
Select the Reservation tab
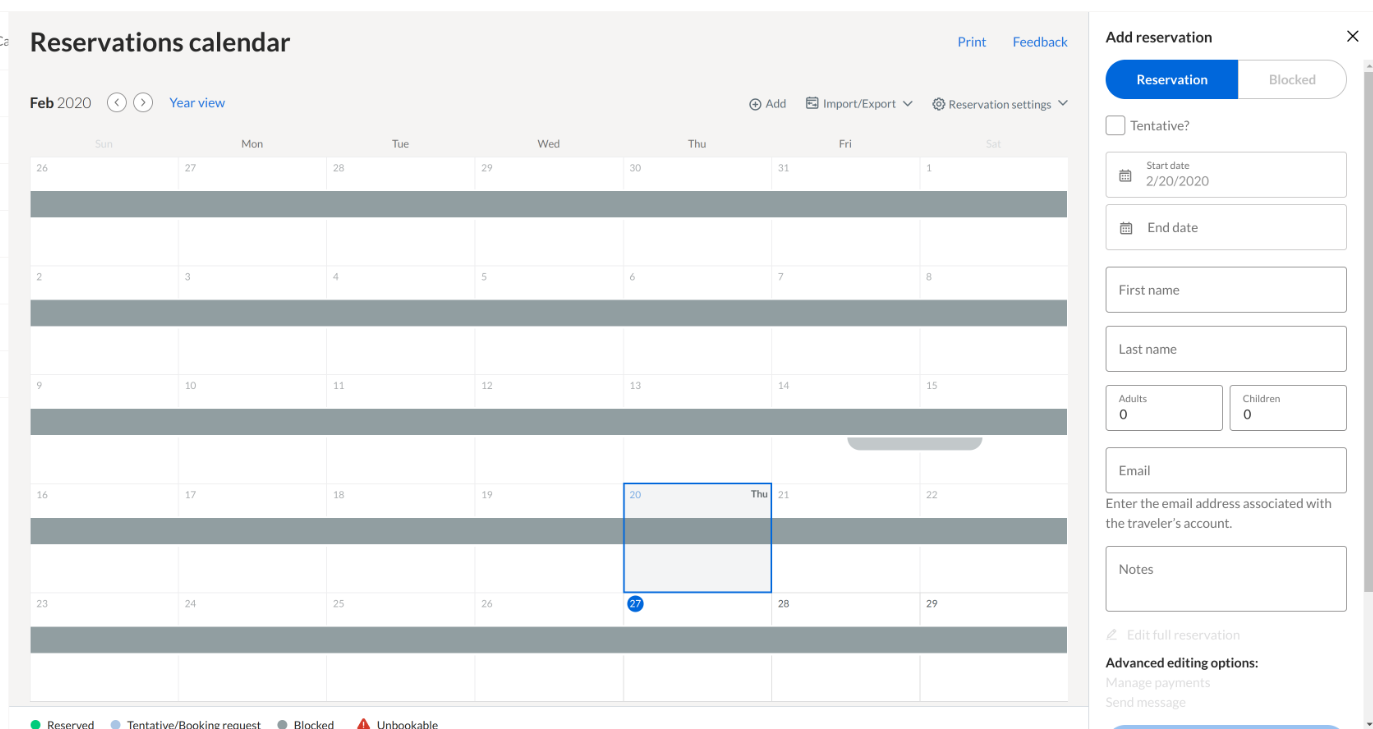(x=1171, y=79)
